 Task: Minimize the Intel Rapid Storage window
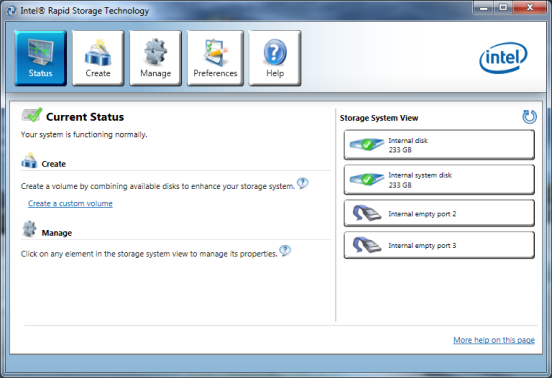484,8
